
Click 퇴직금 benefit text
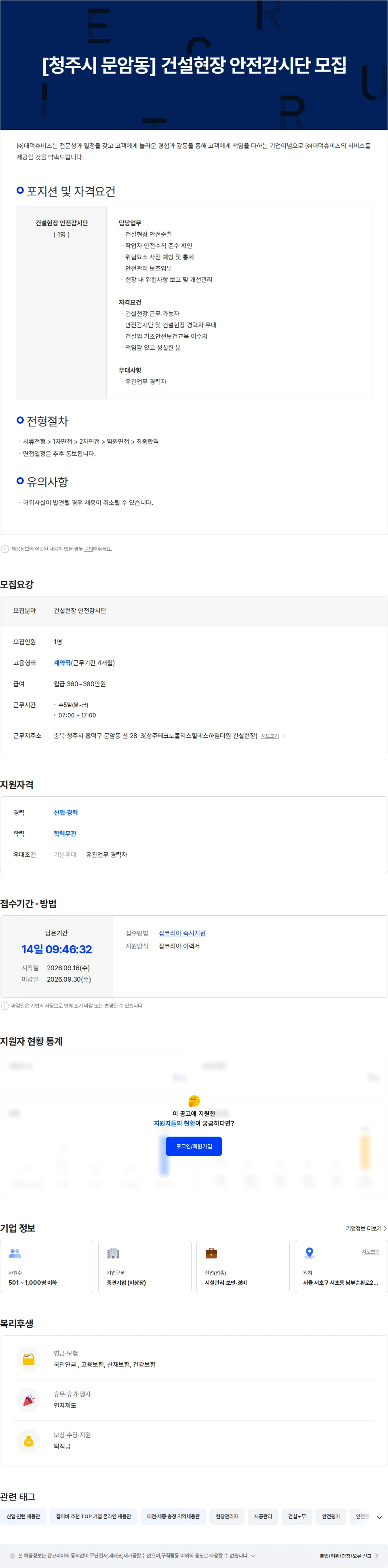62,1446
